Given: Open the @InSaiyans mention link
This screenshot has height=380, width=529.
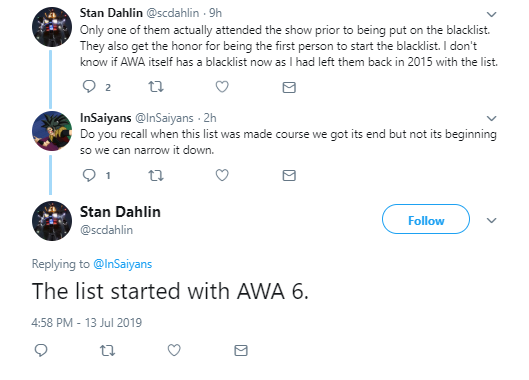Looking at the screenshot, I should tap(122, 264).
